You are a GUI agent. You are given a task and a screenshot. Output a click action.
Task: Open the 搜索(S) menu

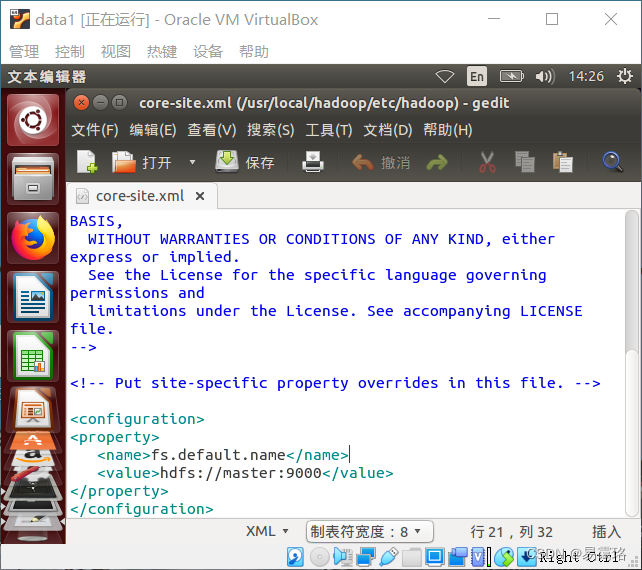pos(270,130)
